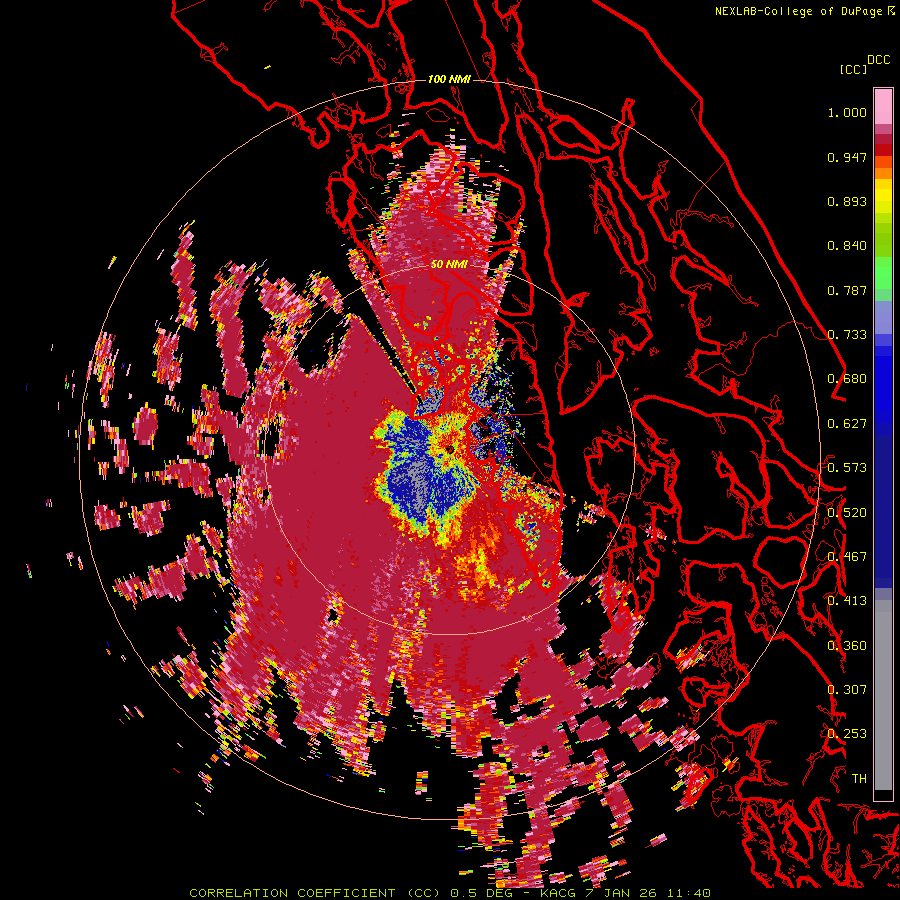This screenshot has height=900, width=900.
Task: Click the 50 NMI range ring label
Action: pyautogui.click(x=449, y=264)
